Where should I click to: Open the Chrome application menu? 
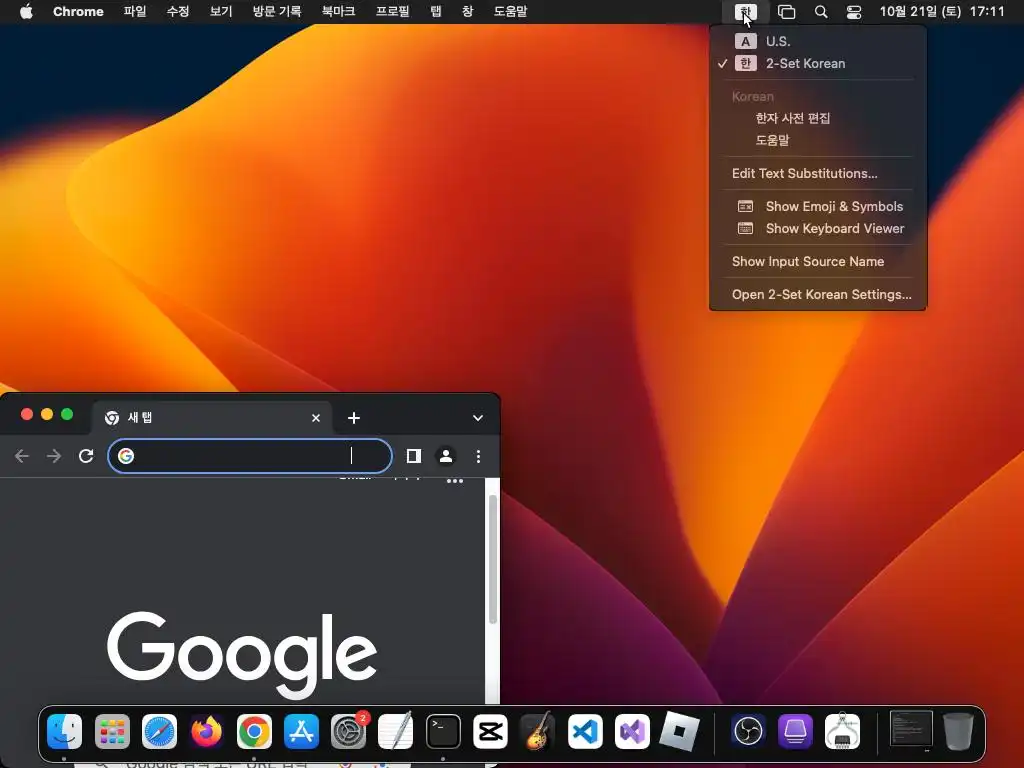pos(78,11)
